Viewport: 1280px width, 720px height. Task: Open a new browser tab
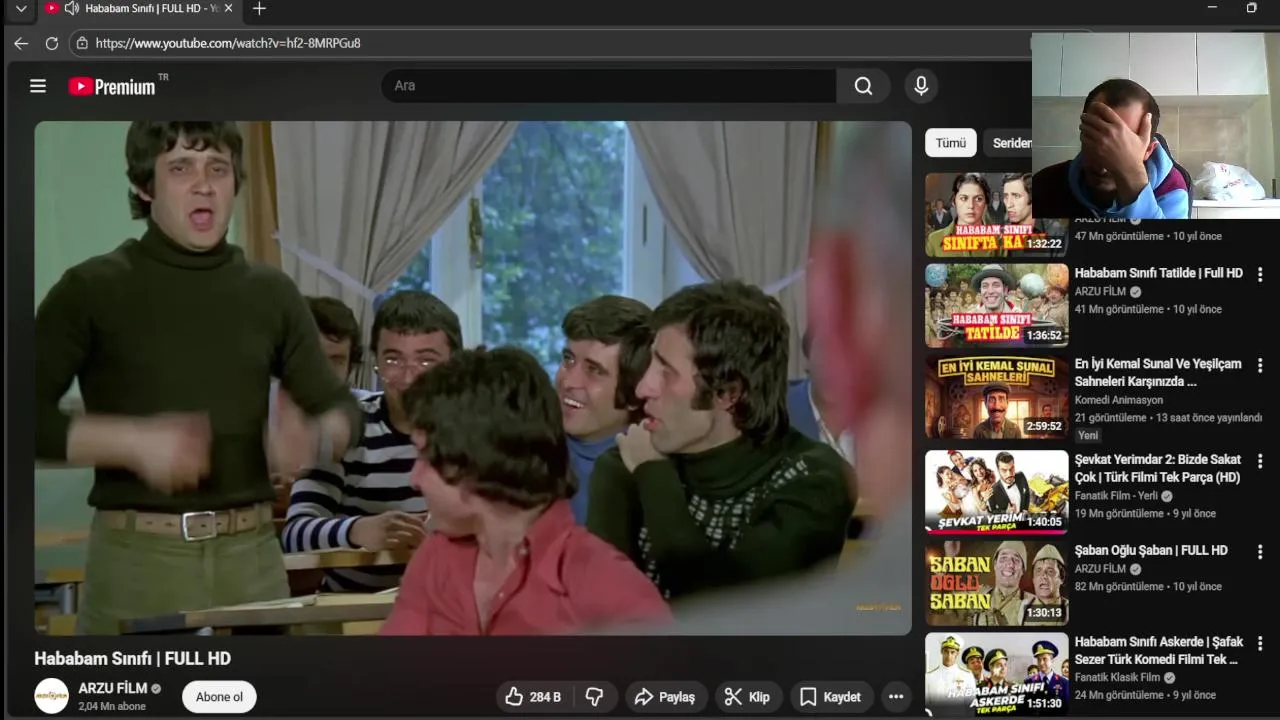tap(259, 8)
